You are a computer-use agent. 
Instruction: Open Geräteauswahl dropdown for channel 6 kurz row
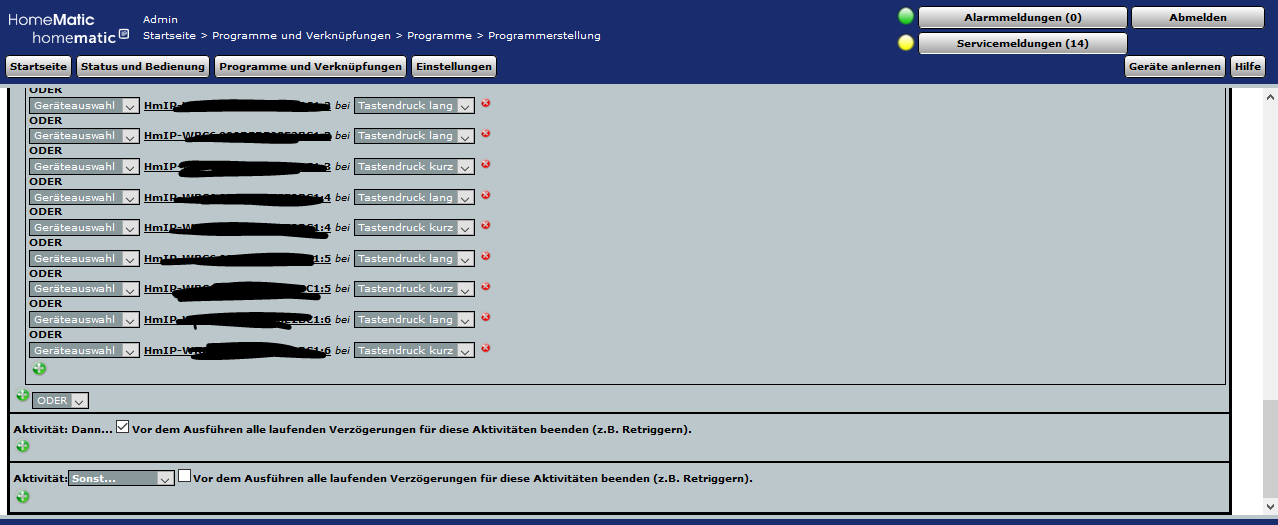[84, 351]
